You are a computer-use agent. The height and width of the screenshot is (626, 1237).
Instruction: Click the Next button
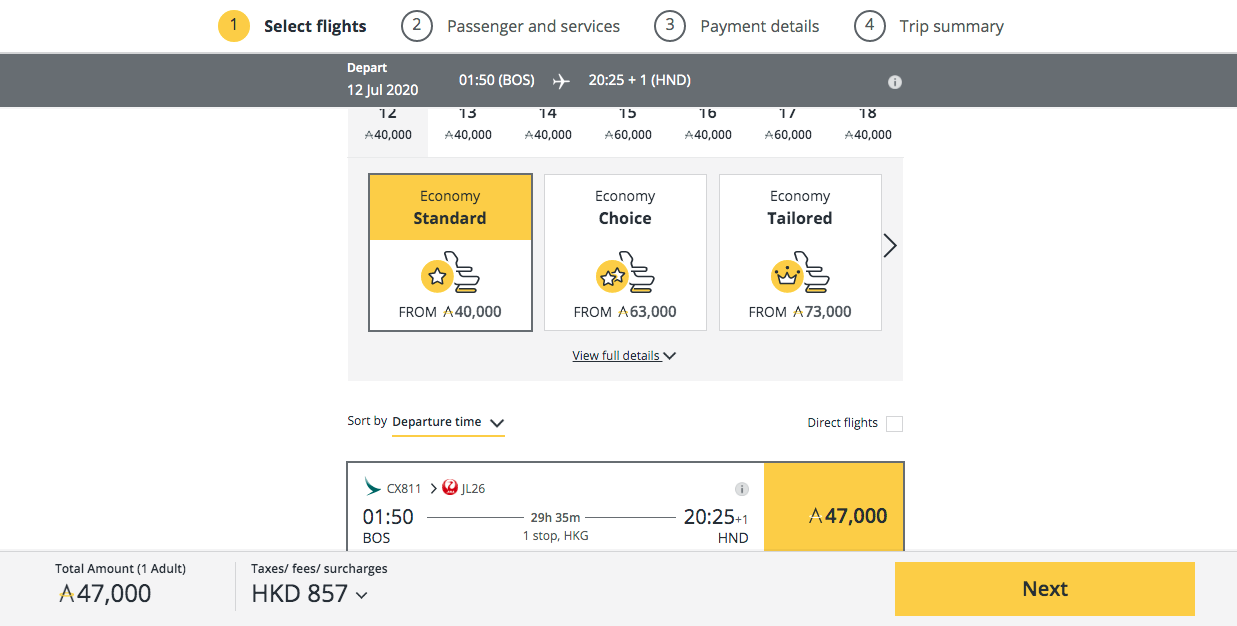click(1045, 589)
